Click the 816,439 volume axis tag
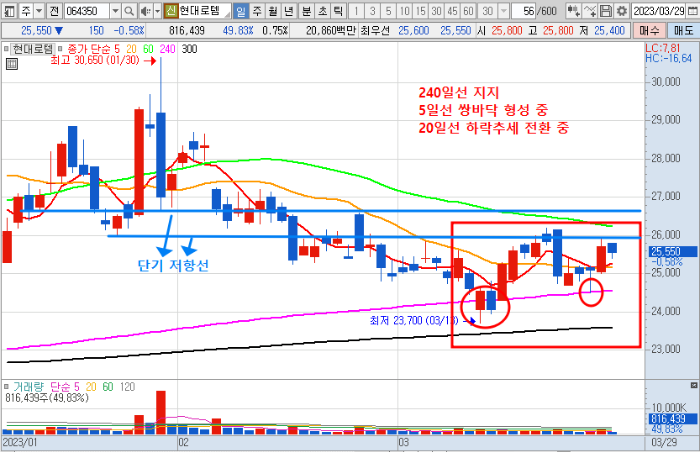 pyautogui.click(x=673, y=419)
